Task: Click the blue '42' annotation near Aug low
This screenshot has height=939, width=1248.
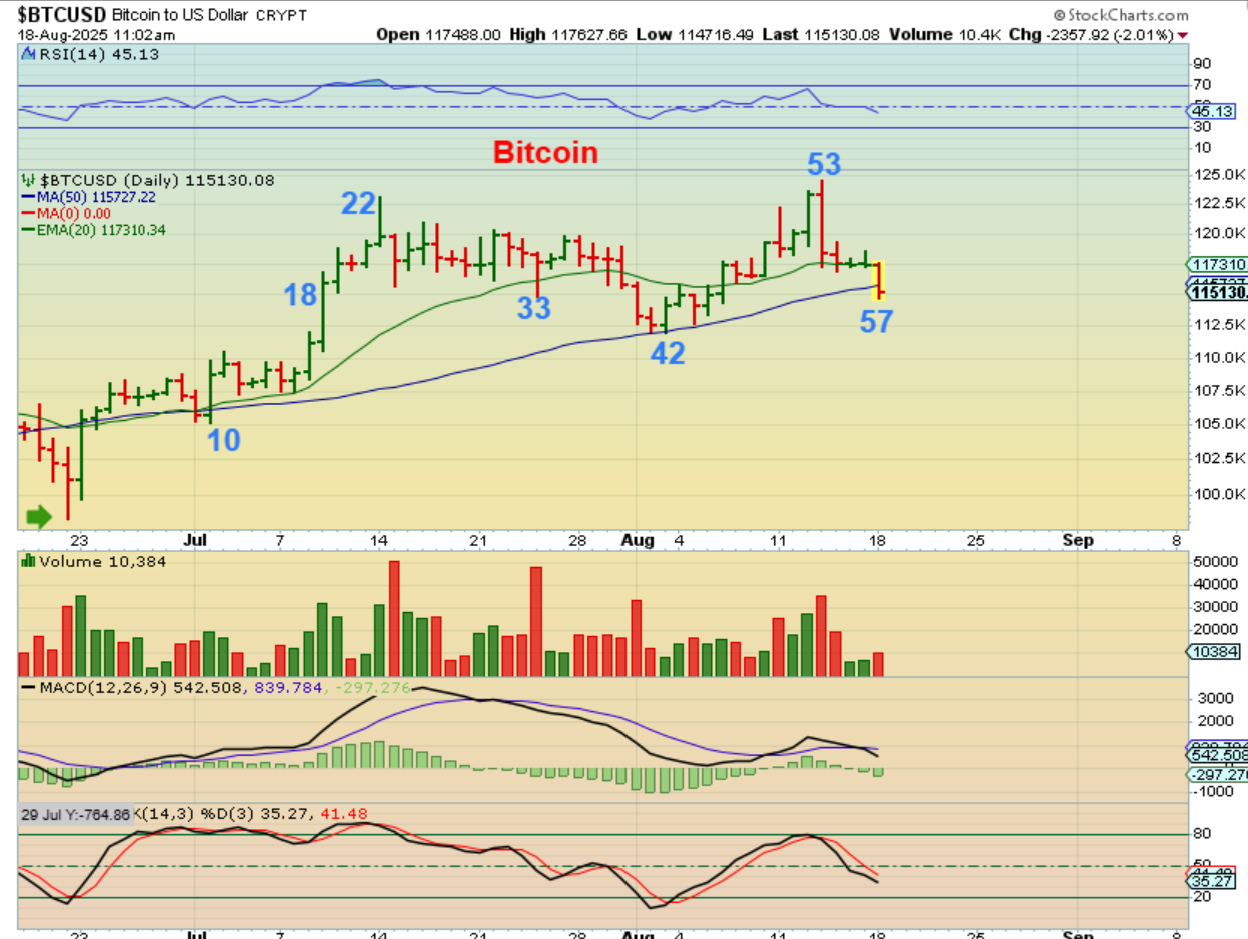Action: pos(668,352)
